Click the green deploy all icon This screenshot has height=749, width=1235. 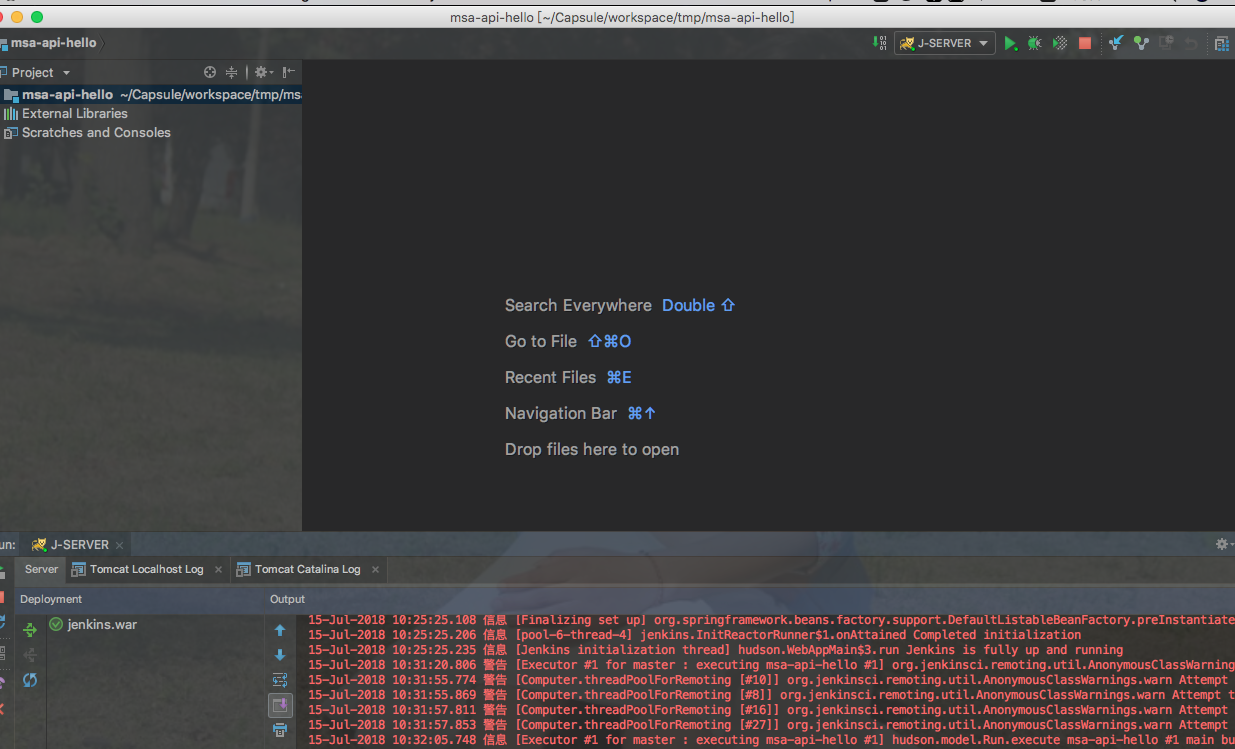point(30,630)
